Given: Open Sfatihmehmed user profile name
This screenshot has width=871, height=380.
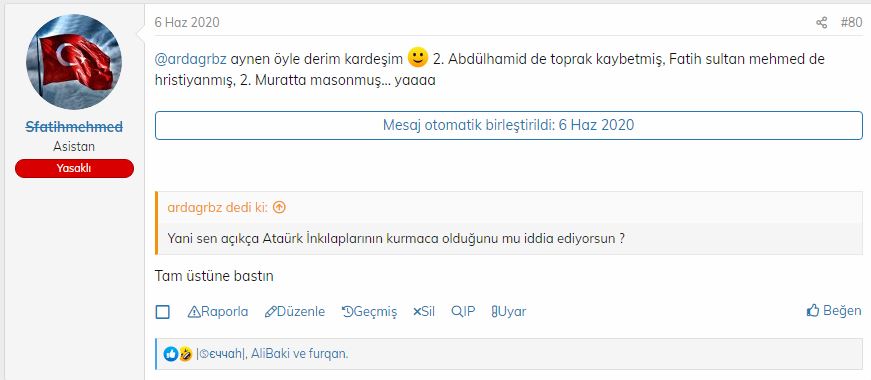Looking at the screenshot, I should tap(74, 127).
